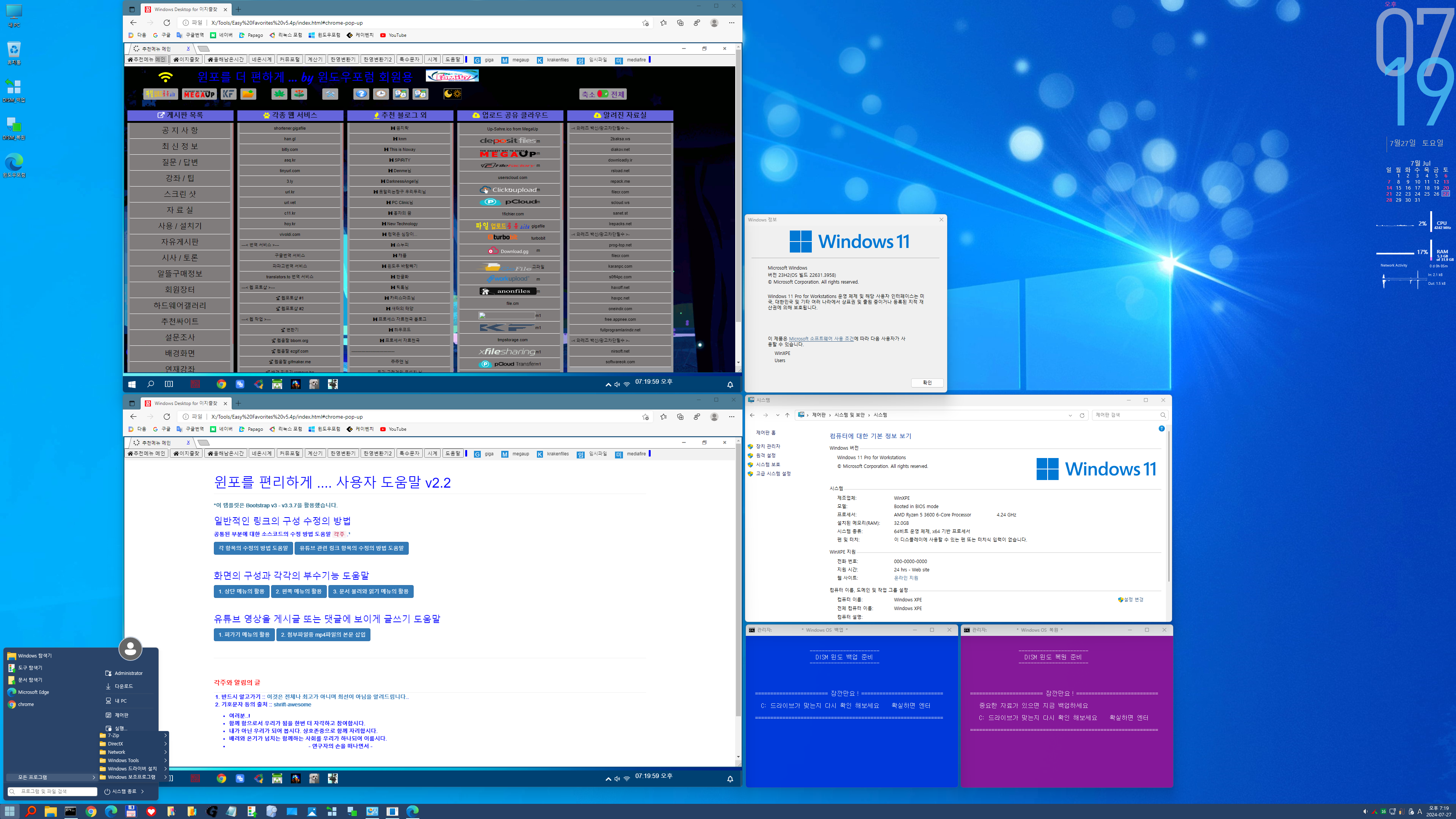This screenshot has width=1456, height=819.
Task: Open the 도움말 menu tab in bottom page
Action: pyautogui.click(x=452, y=453)
